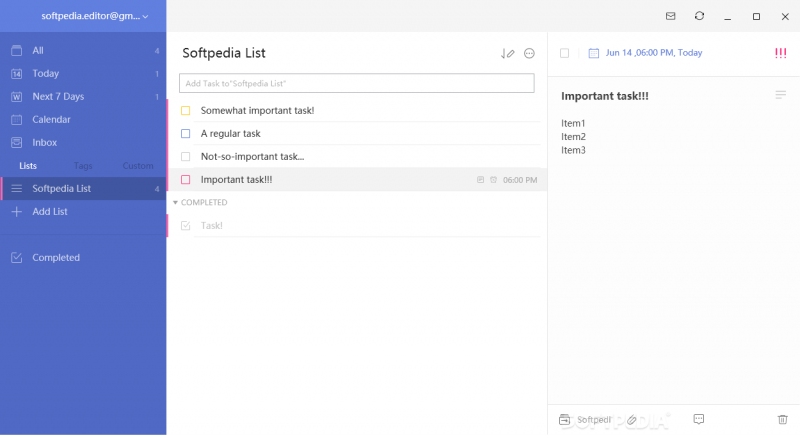Image resolution: width=800 pixels, height=438 pixels.
Task: Click Item2 in task description
Action: (x=573, y=136)
